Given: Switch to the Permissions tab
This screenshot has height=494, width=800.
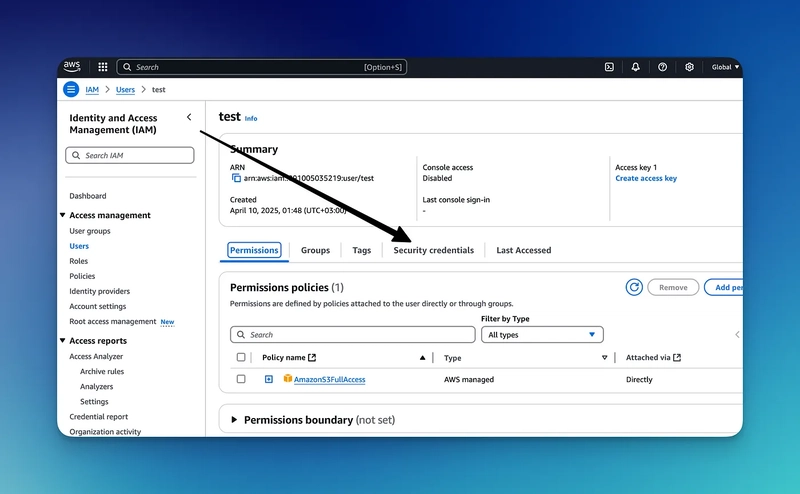Looking at the screenshot, I should [254, 250].
